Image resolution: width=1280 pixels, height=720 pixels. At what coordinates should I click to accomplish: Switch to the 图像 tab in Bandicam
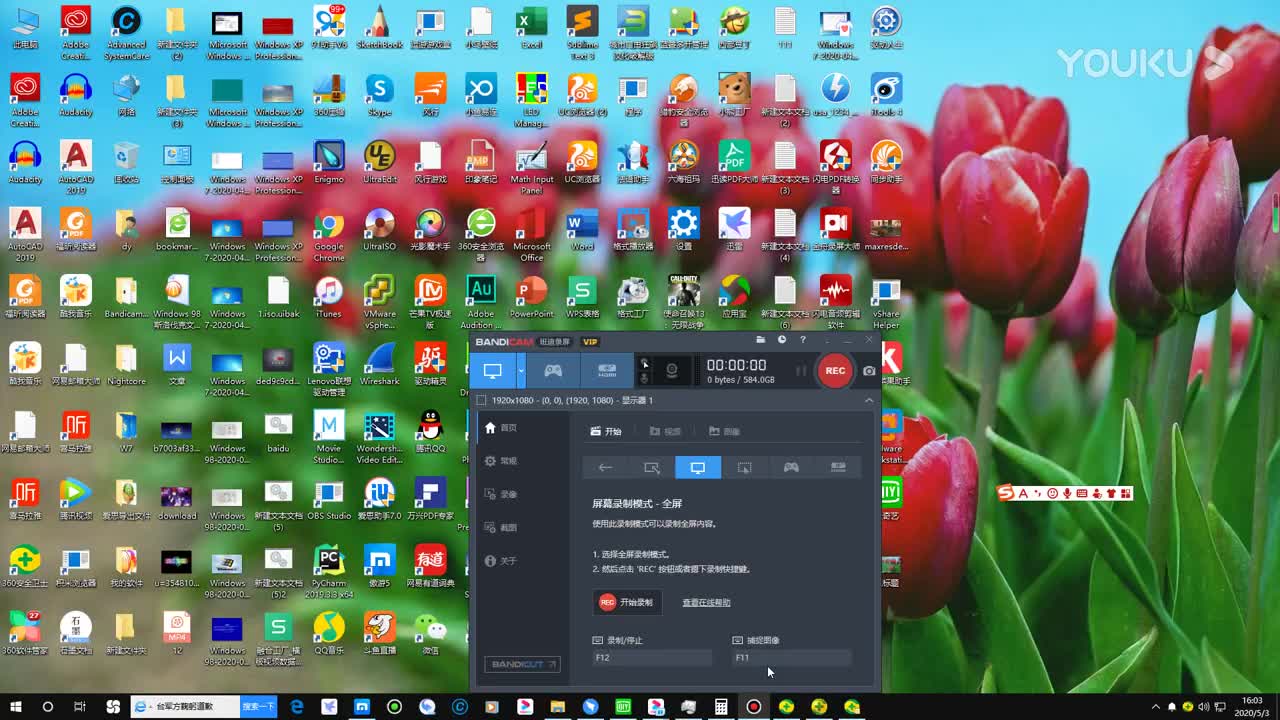click(725, 432)
